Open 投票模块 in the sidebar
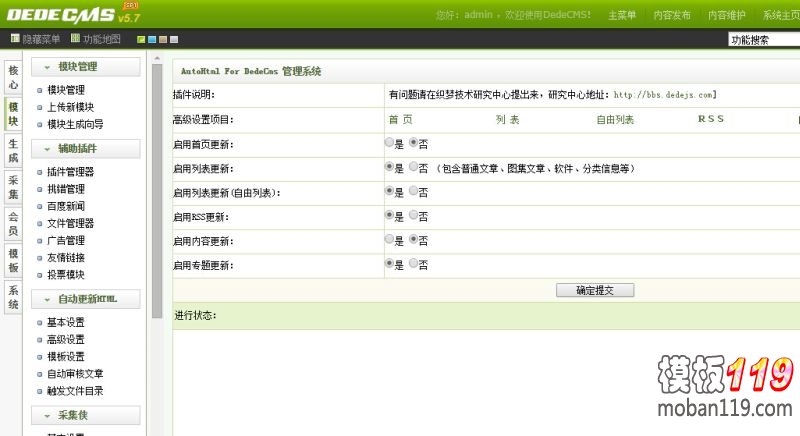The image size is (800, 436). 66,275
